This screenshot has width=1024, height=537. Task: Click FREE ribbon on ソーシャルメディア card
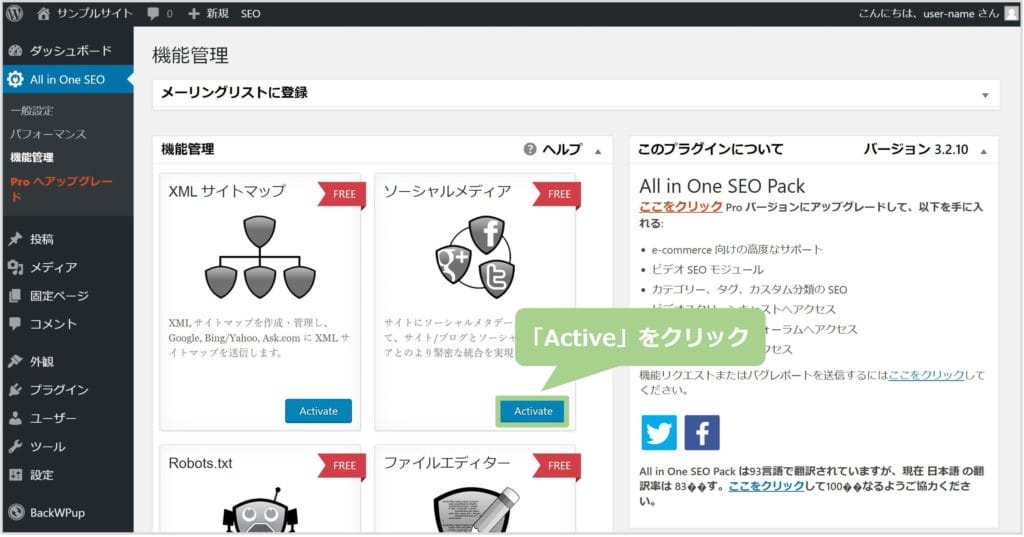pyautogui.click(x=556, y=194)
